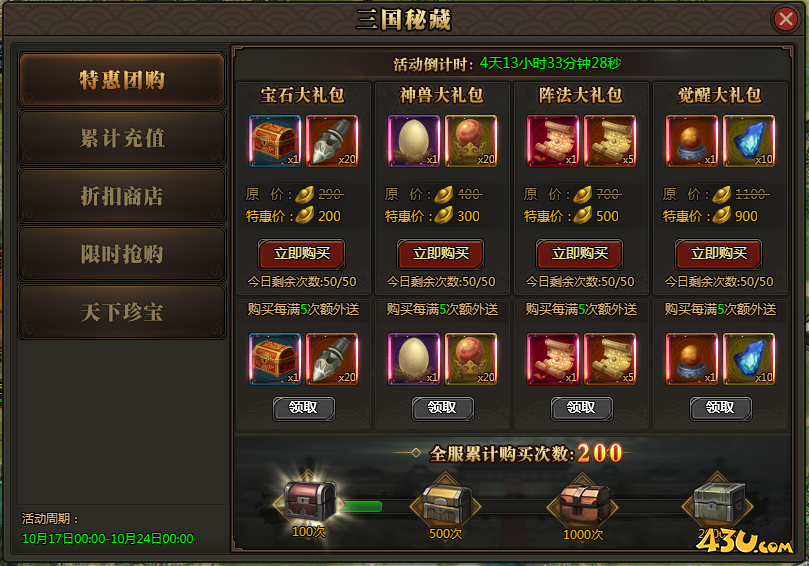Click the grey chisel x20 icon in 宝石大礼包
The image size is (809, 566).
pyautogui.click(x=332, y=141)
